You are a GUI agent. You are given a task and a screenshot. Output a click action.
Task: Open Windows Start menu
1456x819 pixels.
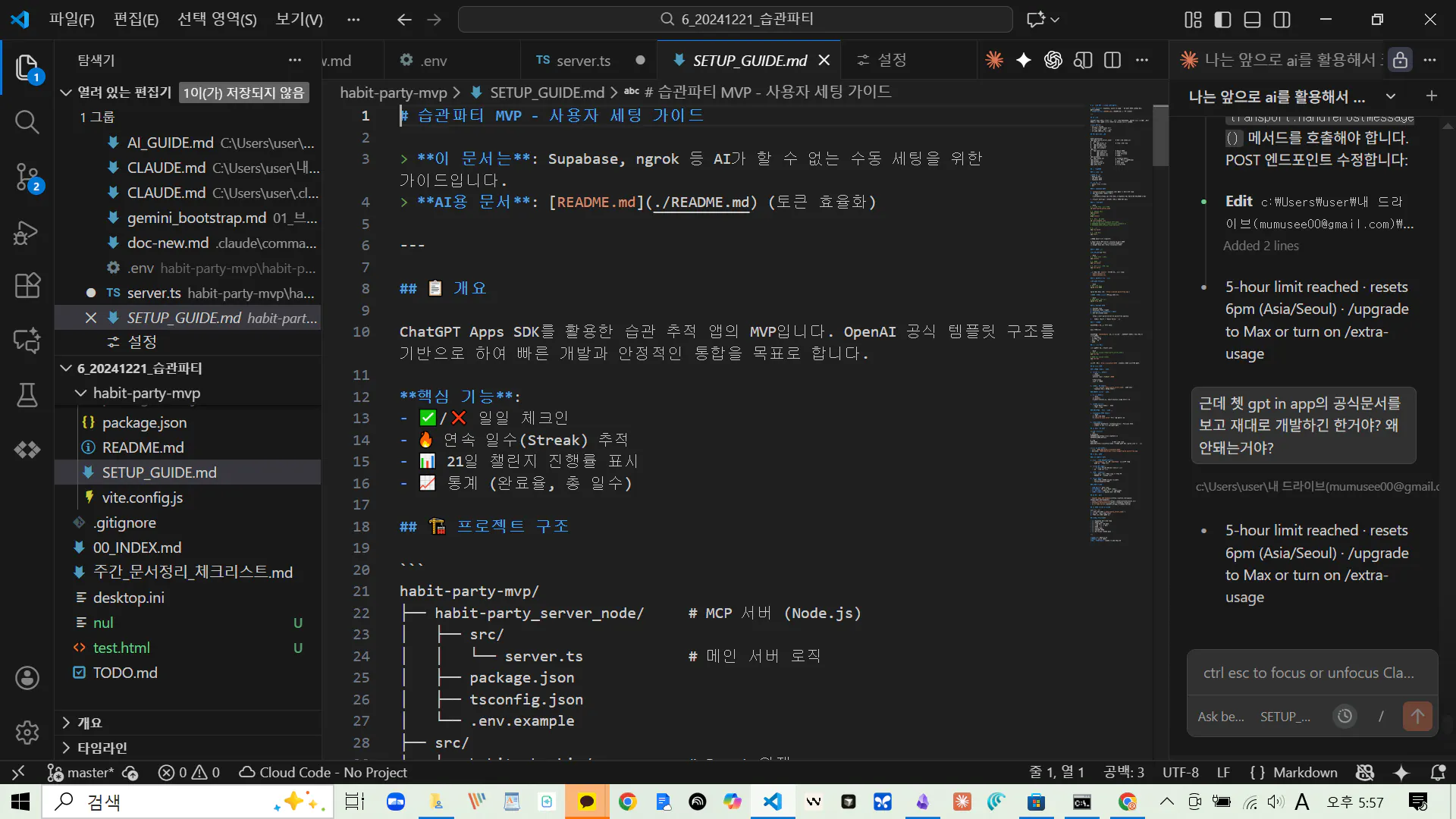coord(20,802)
